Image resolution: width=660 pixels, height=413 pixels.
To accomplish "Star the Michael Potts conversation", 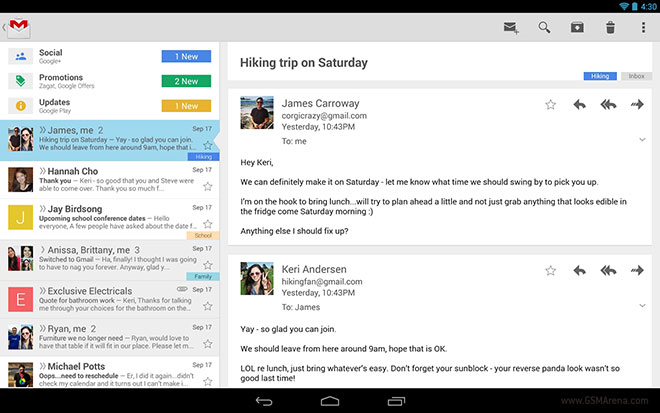I will point(208,381).
